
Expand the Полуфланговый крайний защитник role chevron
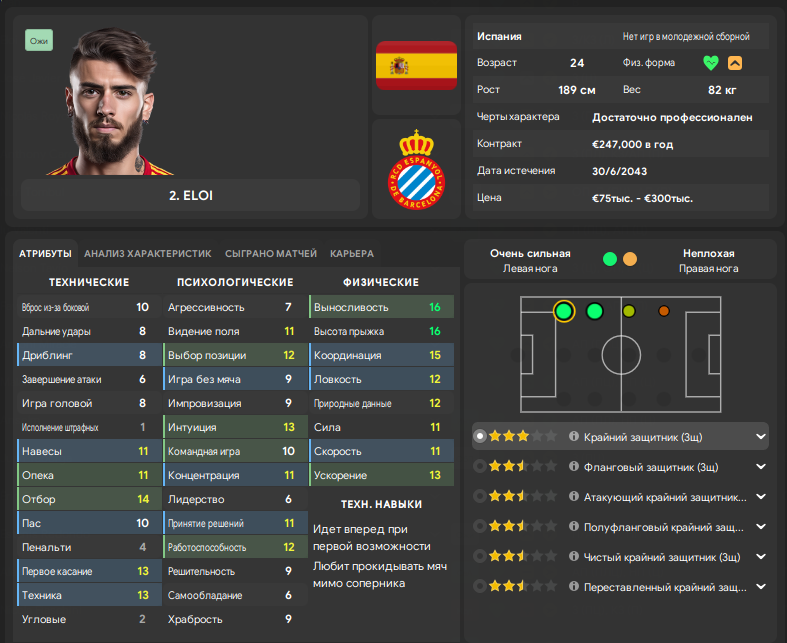pos(761,526)
